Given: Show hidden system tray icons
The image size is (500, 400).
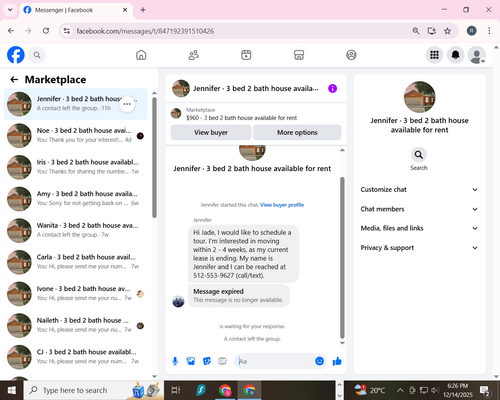Looking at the screenshot, I should pyautogui.click(x=400, y=390).
